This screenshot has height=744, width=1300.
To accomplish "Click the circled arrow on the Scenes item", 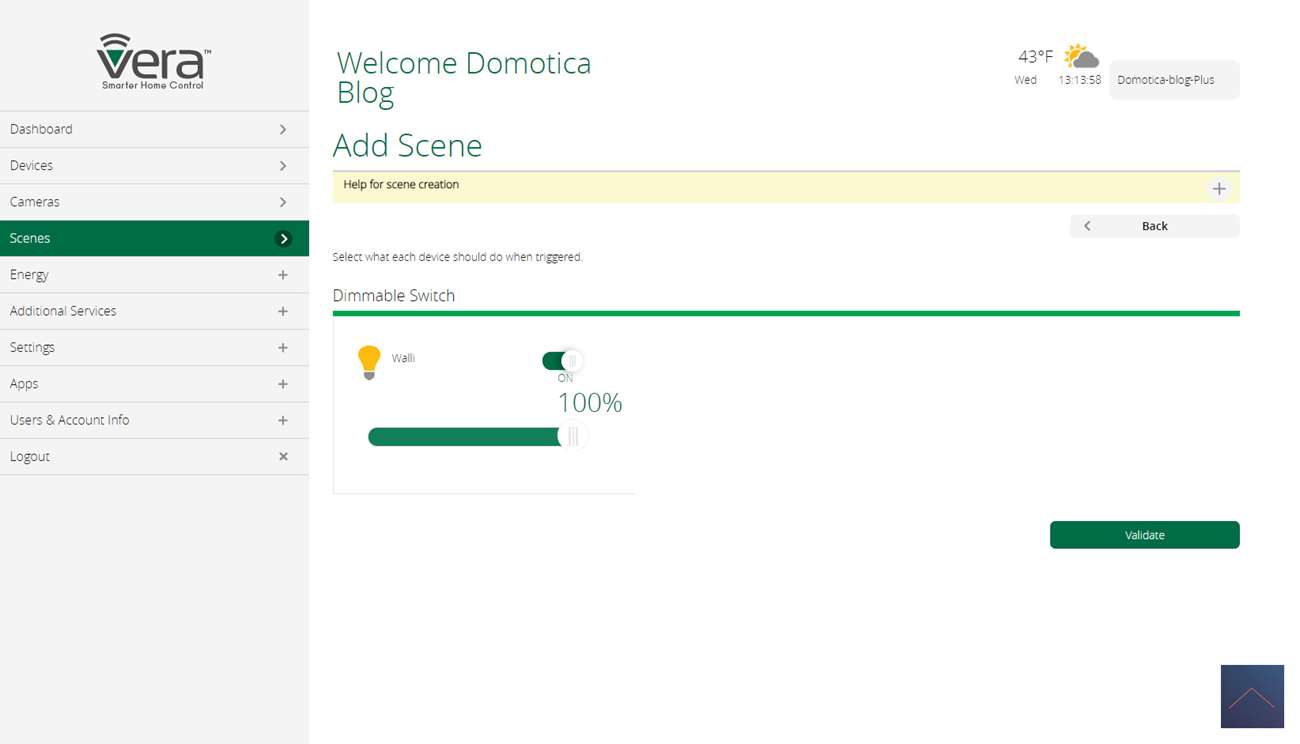I will tap(284, 239).
